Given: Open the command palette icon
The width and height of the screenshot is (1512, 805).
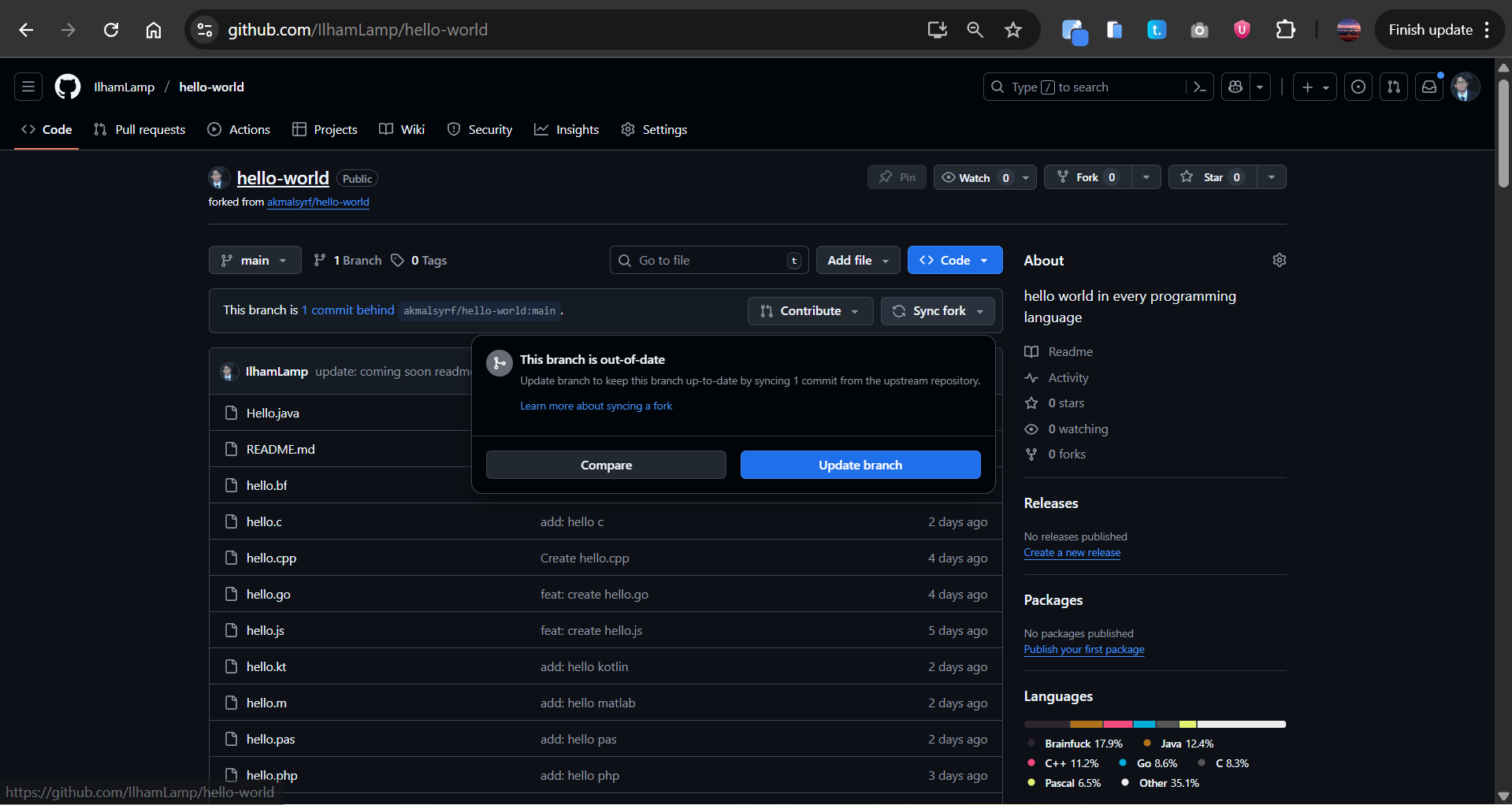Looking at the screenshot, I should point(1199,87).
